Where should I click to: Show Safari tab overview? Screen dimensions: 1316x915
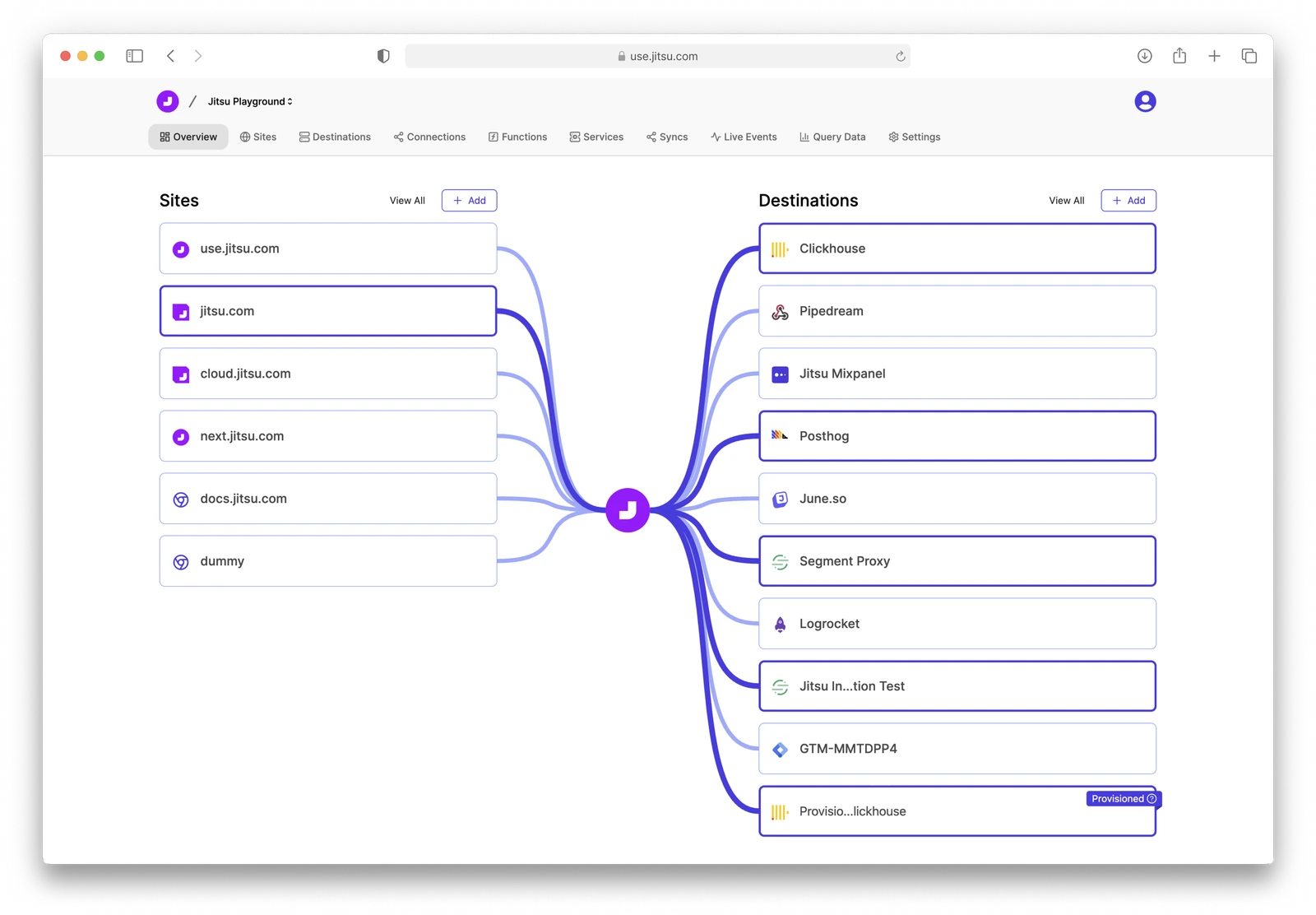1249,56
